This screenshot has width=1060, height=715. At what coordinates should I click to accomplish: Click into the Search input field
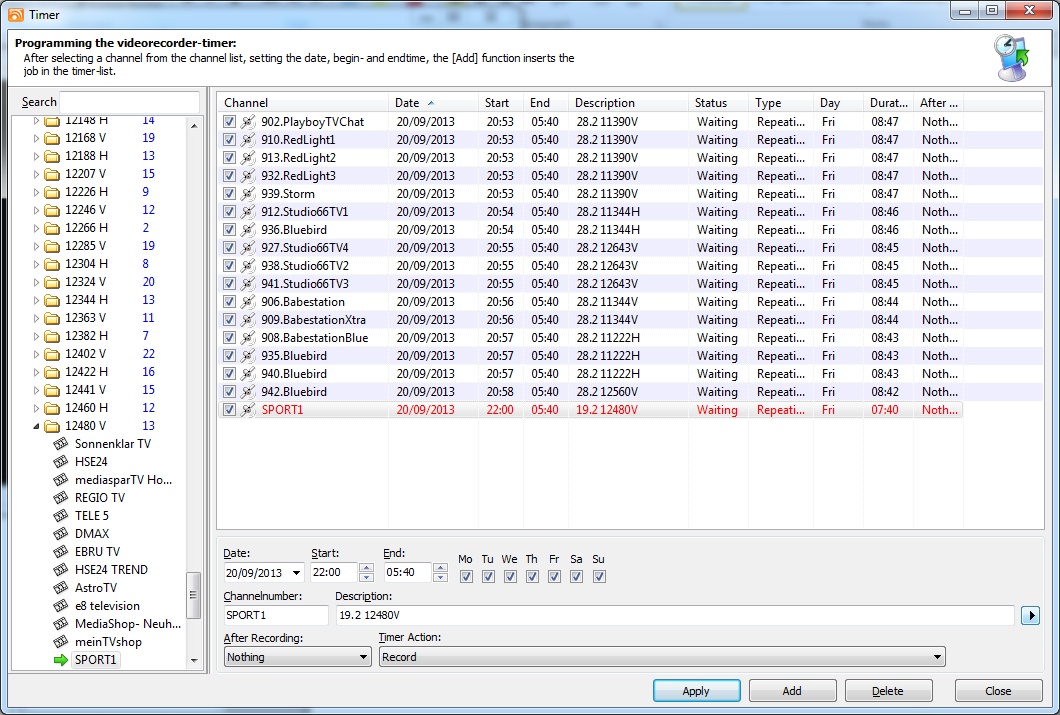pos(130,102)
